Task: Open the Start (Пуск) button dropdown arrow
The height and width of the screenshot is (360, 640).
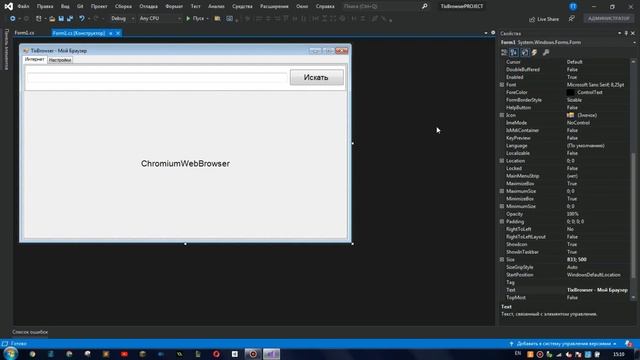Action: (x=207, y=19)
